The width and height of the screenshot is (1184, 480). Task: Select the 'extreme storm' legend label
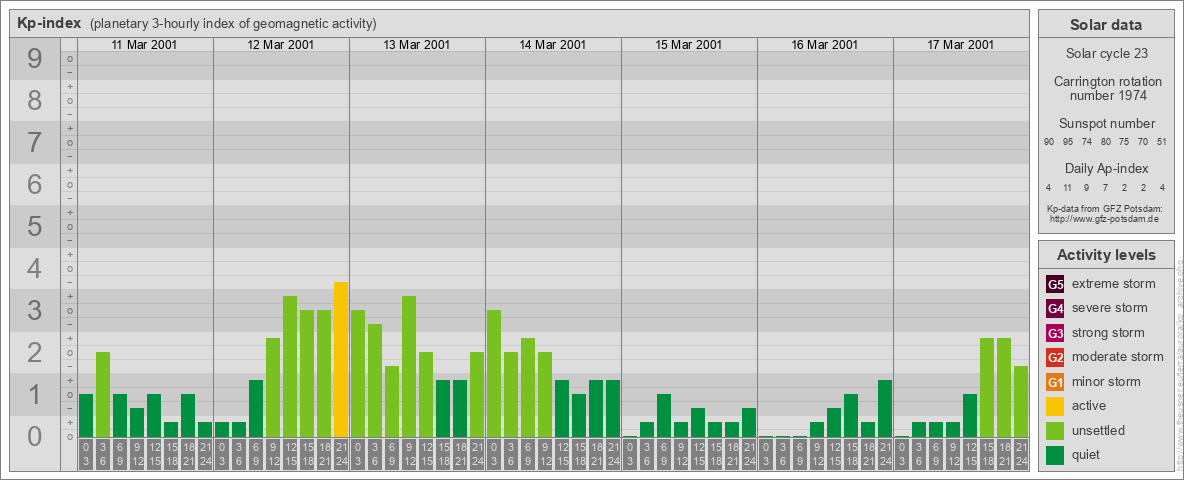(x=1114, y=284)
